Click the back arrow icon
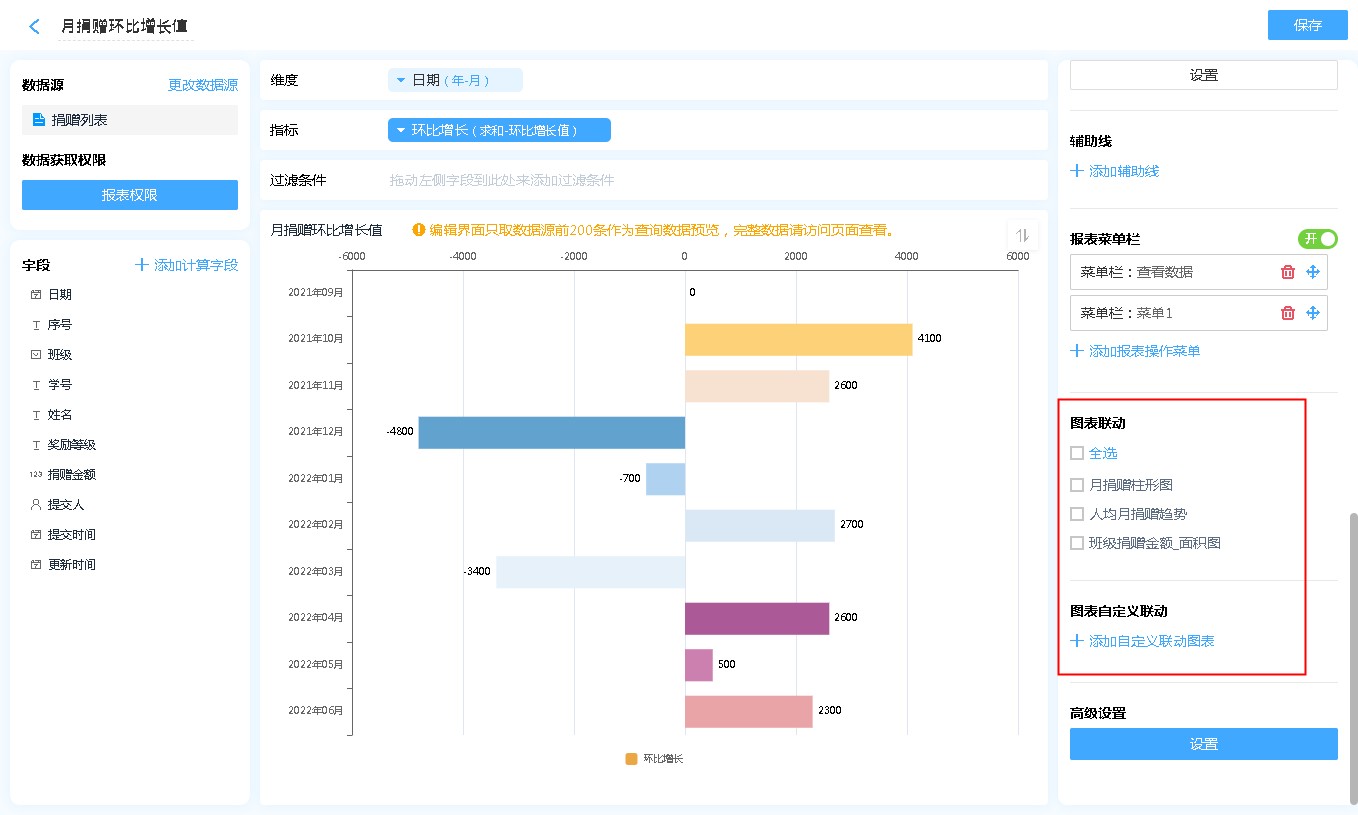Viewport: 1358px width, 815px height. (35, 27)
